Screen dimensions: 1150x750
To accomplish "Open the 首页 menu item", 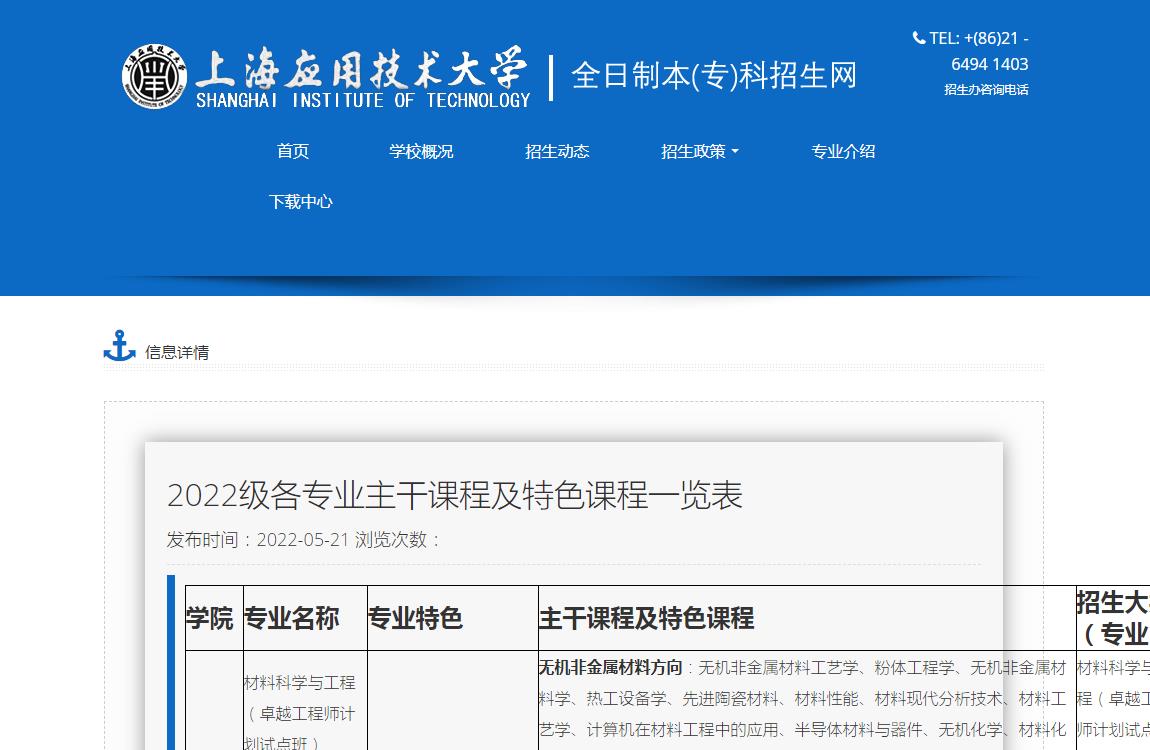I will [x=293, y=151].
